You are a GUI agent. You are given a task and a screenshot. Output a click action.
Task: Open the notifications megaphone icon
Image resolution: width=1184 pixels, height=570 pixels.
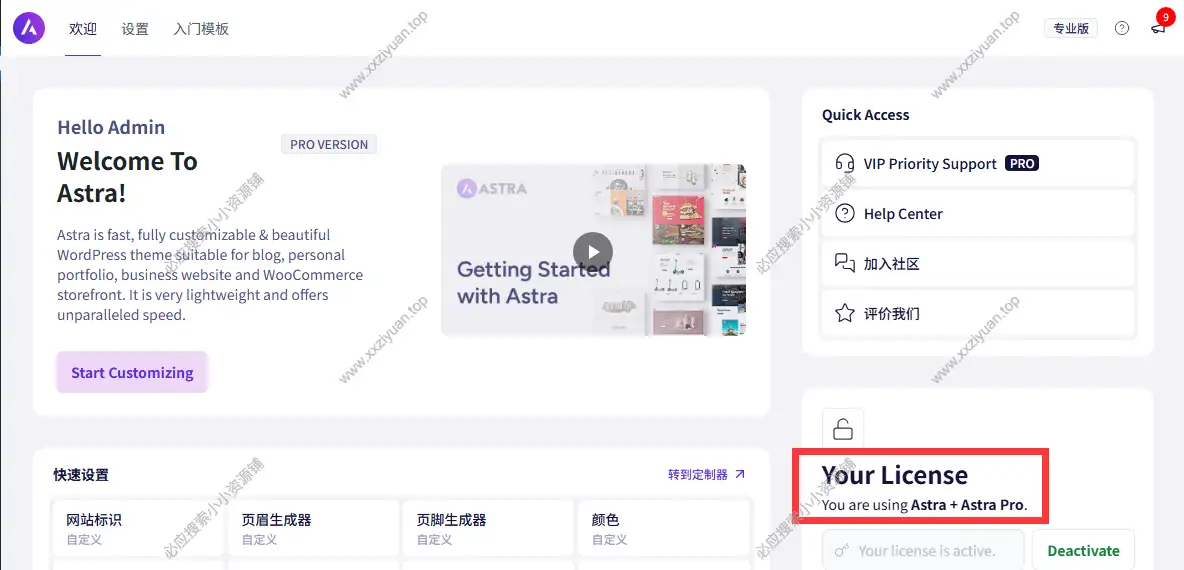1158,28
